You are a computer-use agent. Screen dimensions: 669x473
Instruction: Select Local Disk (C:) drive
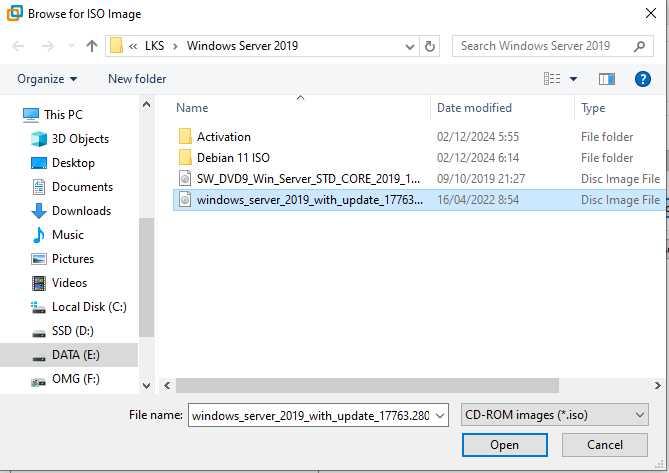(x=89, y=307)
